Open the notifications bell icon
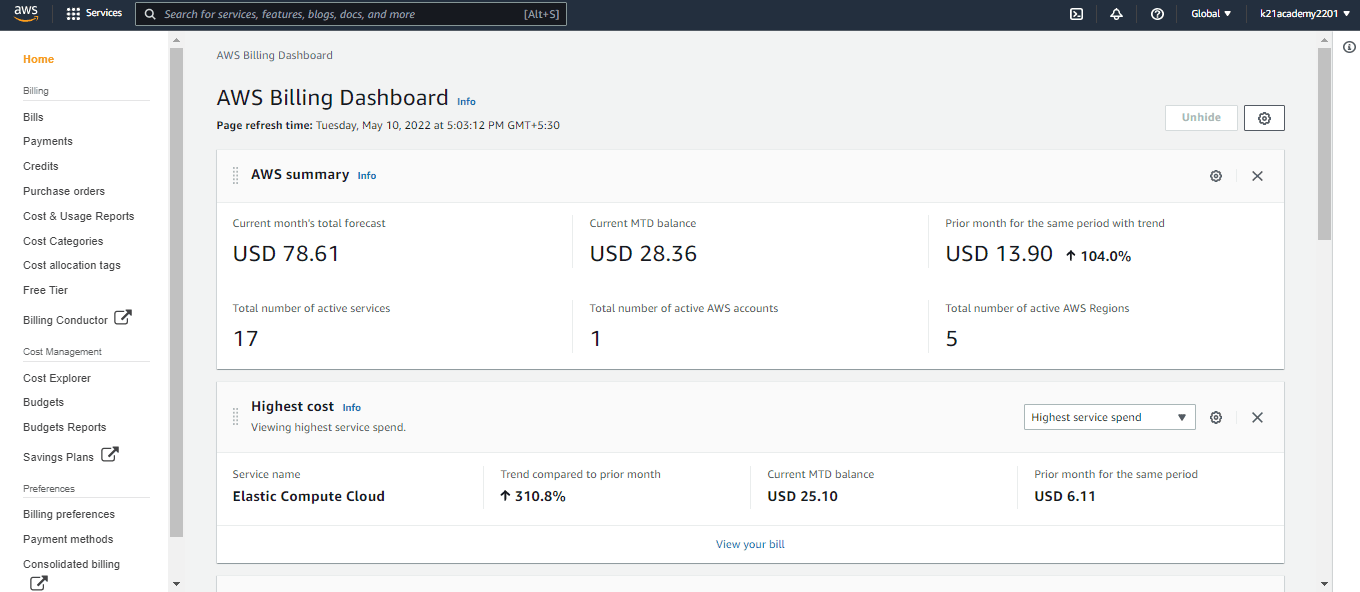This screenshot has width=1360, height=592. 1117,13
